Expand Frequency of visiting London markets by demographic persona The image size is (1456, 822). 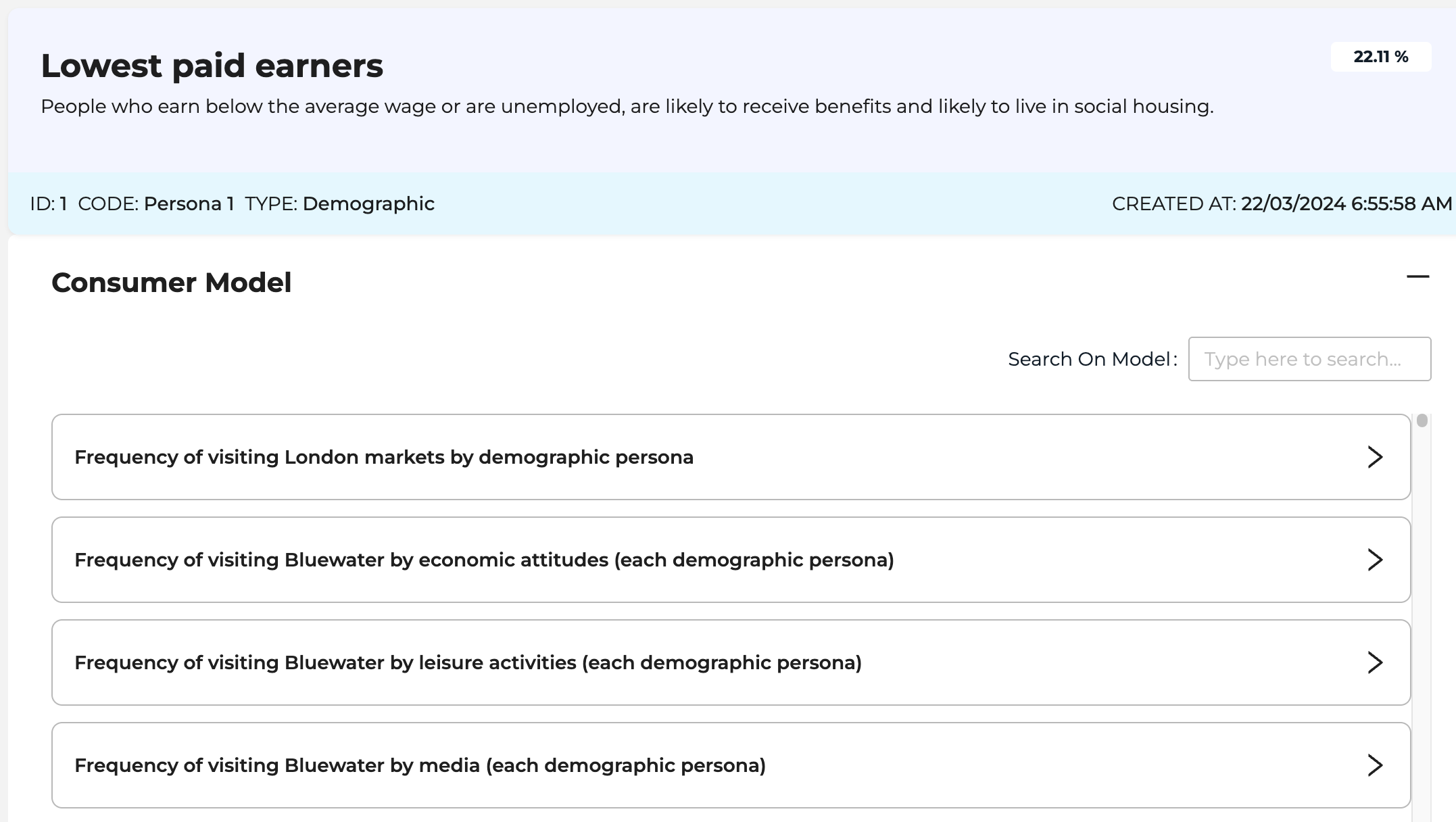pos(384,457)
